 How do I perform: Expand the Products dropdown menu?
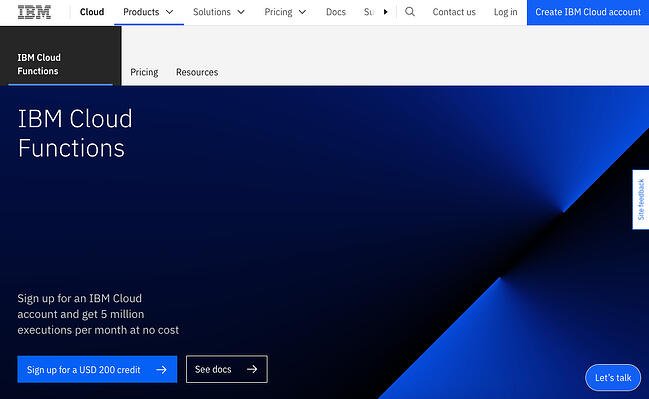pyautogui.click(x=149, y=12)
